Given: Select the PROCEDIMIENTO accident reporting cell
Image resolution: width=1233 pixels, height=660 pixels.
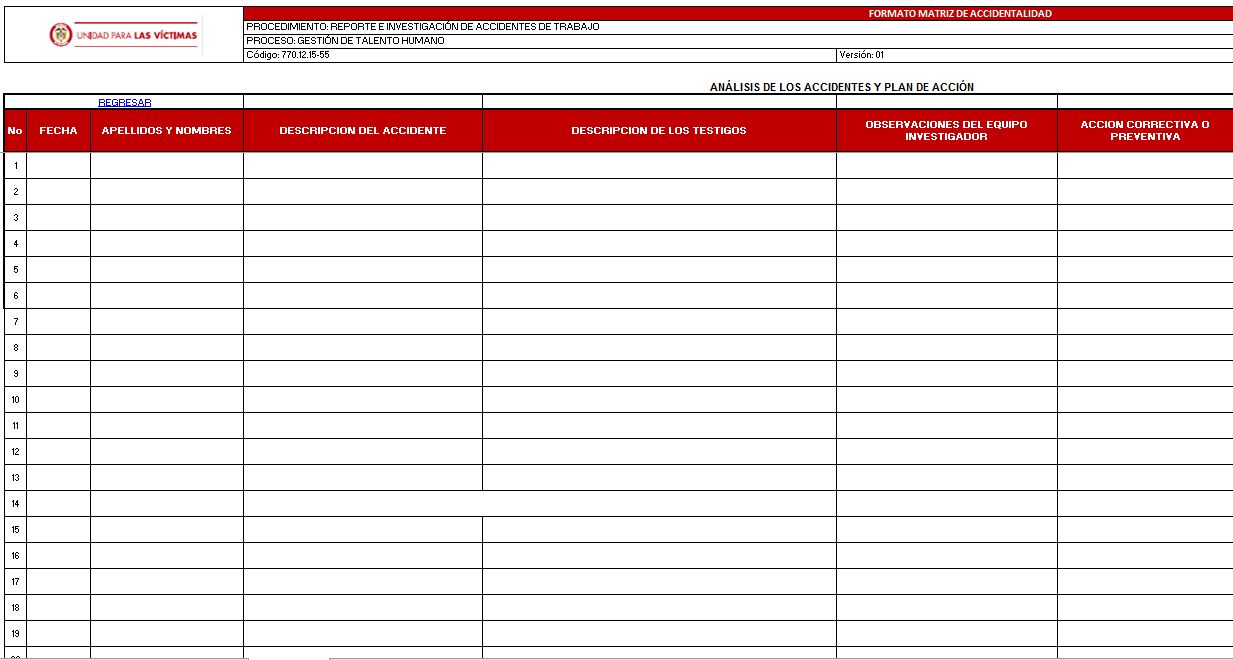Looking at the screenshot, I should [x=738, y=27].
